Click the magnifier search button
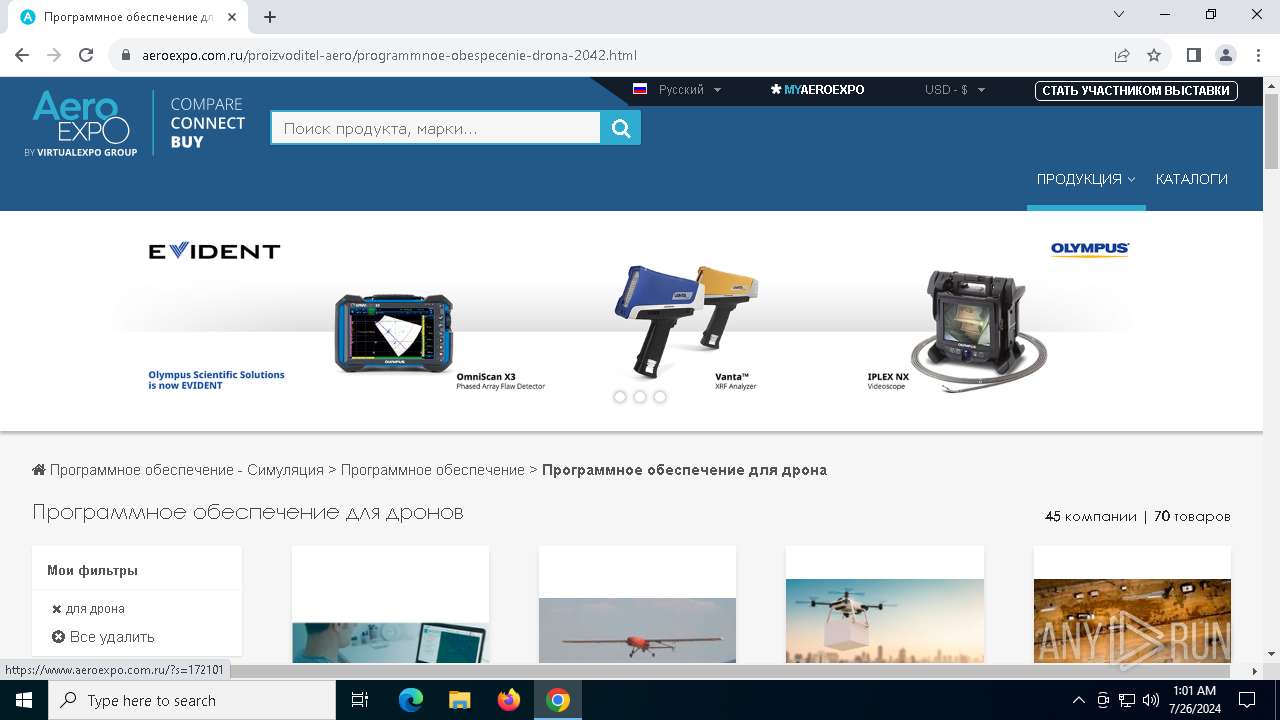 (x=620, y=128)
